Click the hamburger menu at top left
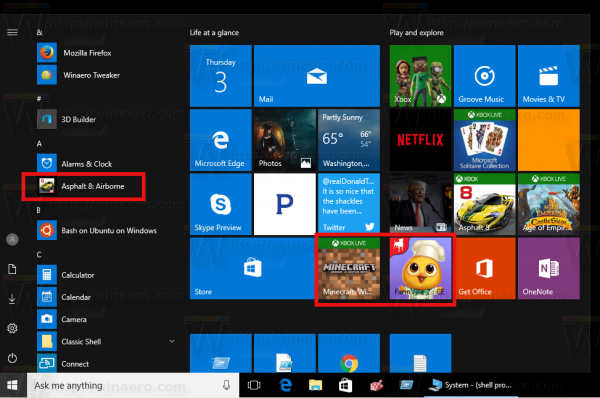The height and width of the screenshot is (398, 600). click(12, 32)
